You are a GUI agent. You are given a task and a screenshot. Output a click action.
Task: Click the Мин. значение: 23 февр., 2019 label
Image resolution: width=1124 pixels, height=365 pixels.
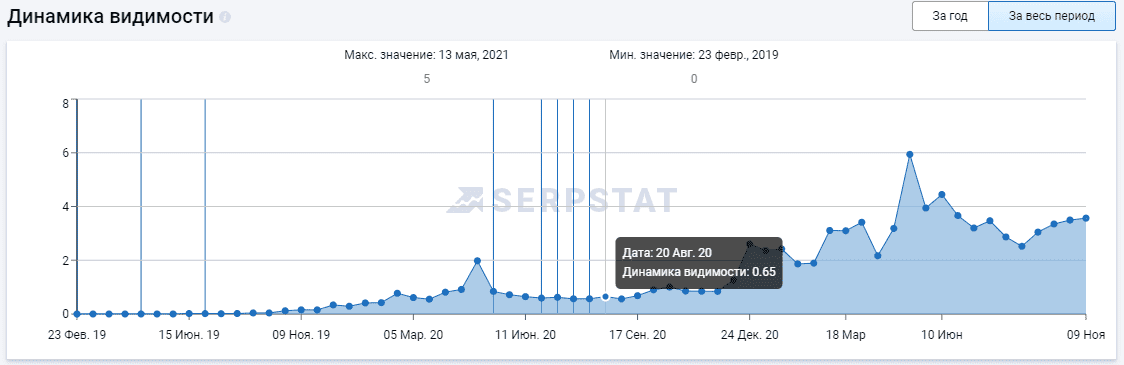click(694, 54)
